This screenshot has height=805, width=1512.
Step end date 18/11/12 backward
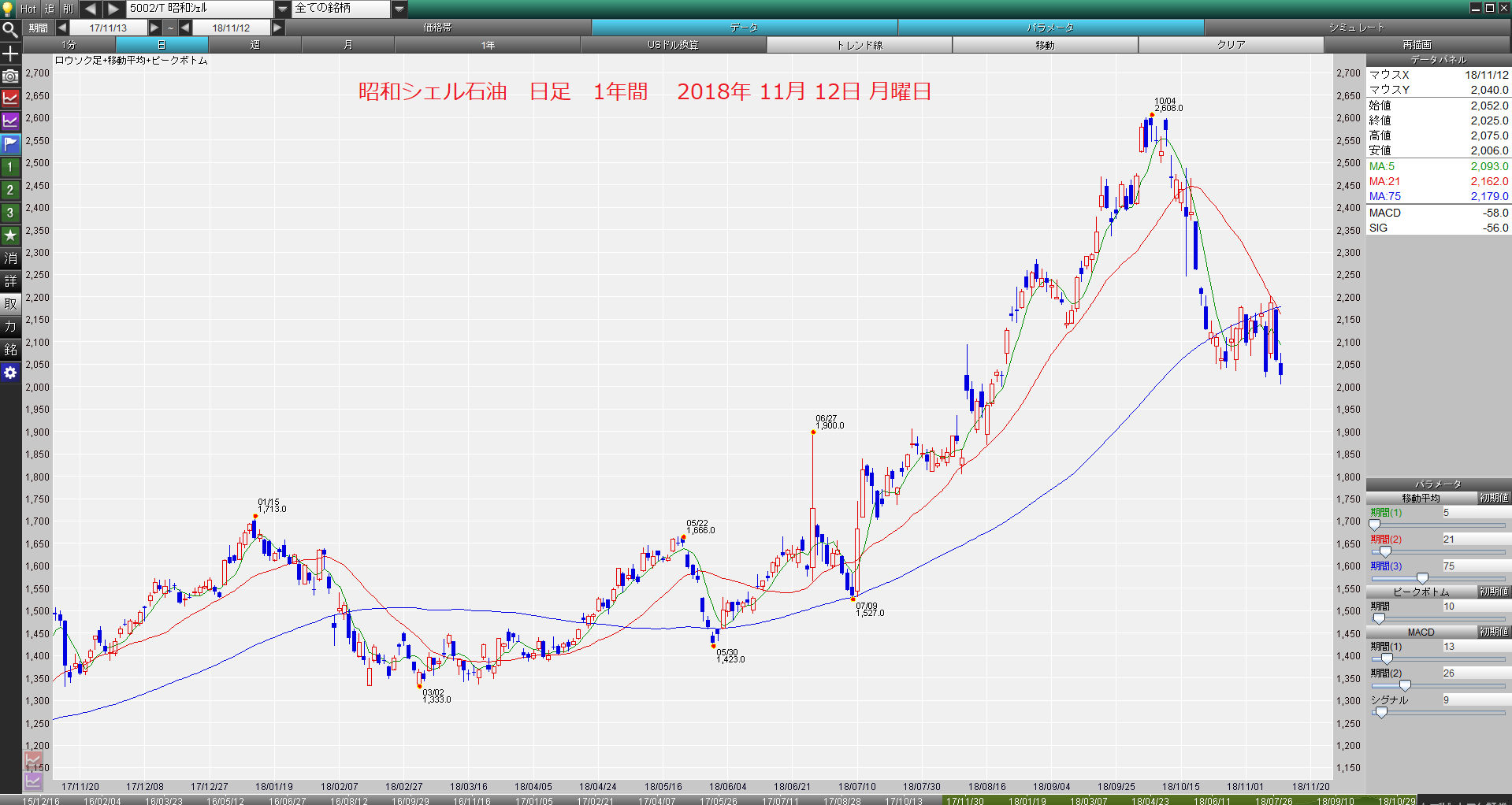point(185,28)
